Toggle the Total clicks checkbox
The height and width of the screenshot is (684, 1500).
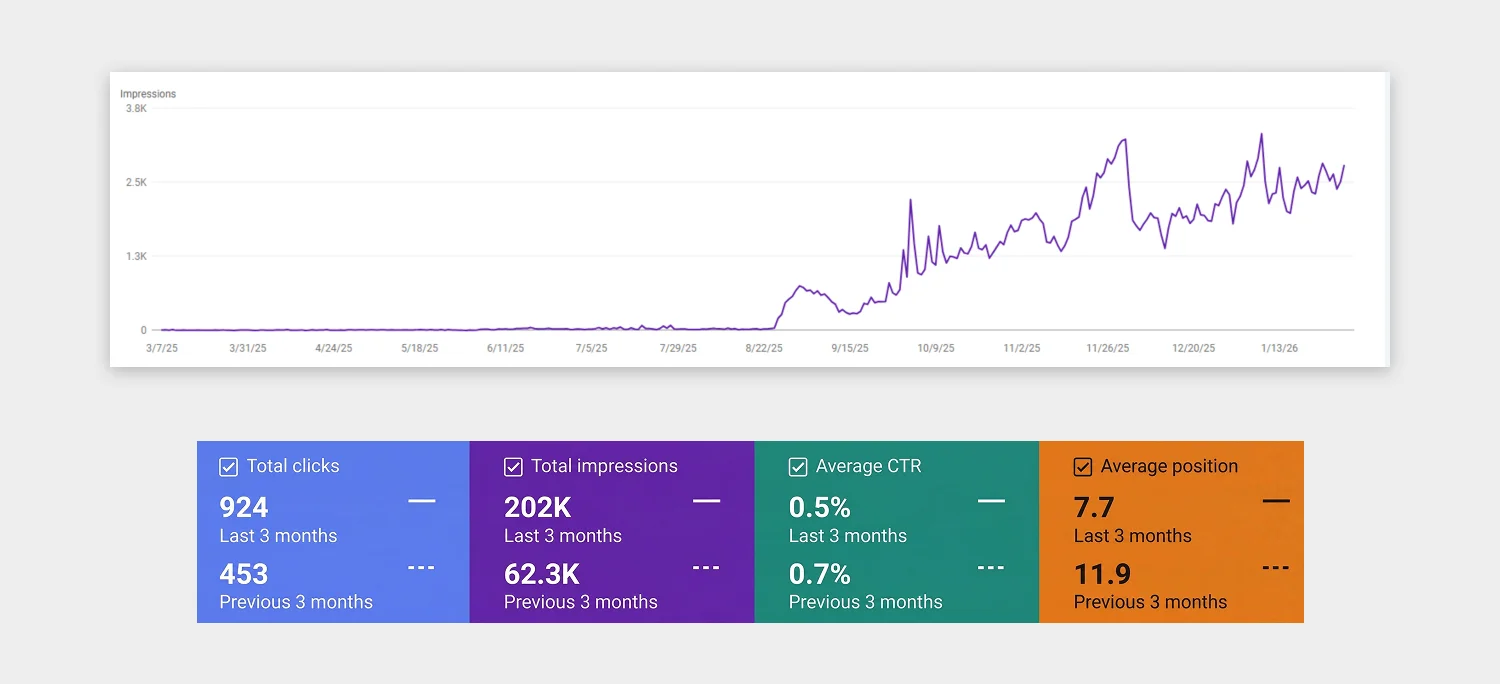click(228, 467)
